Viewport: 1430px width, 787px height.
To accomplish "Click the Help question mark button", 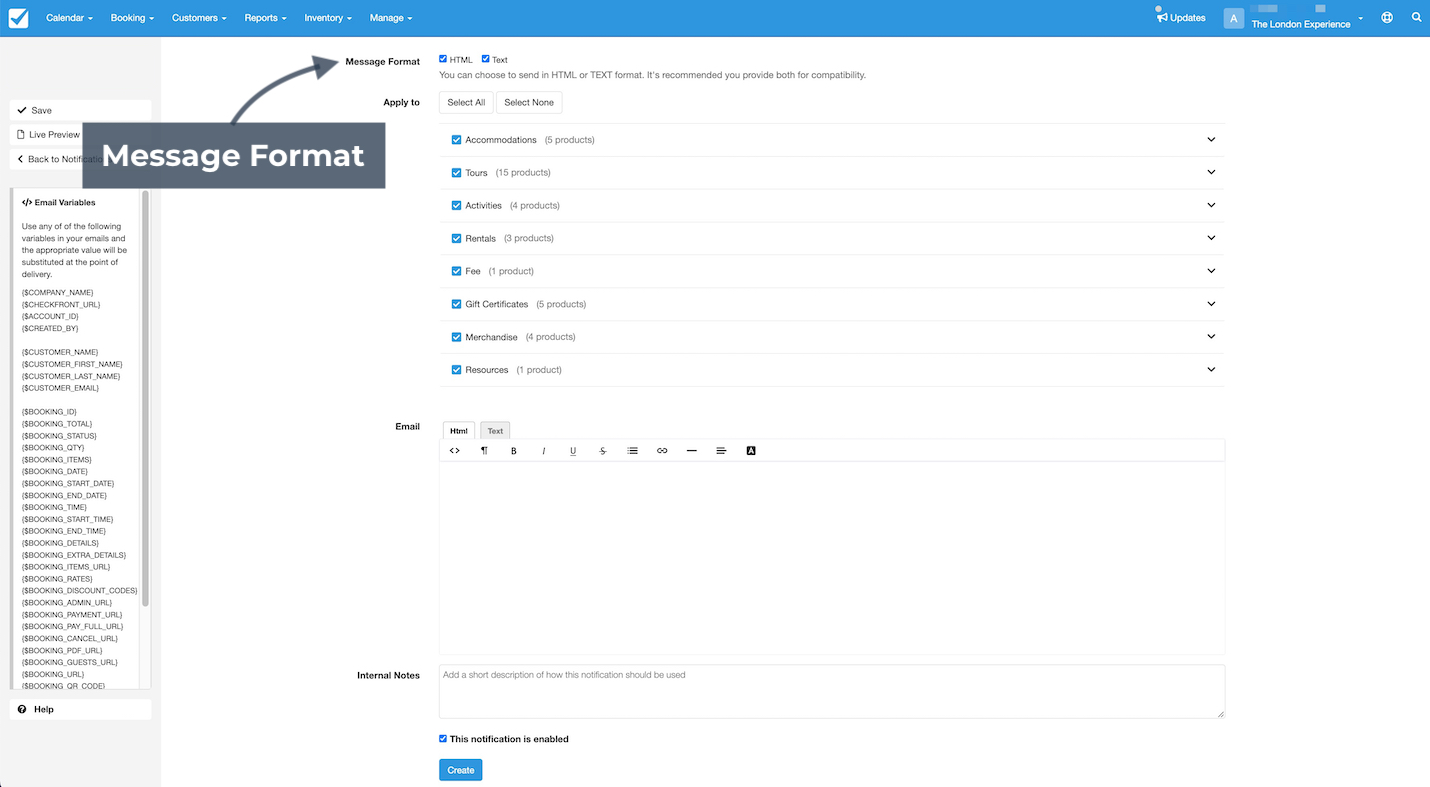I will click(80, 709).
